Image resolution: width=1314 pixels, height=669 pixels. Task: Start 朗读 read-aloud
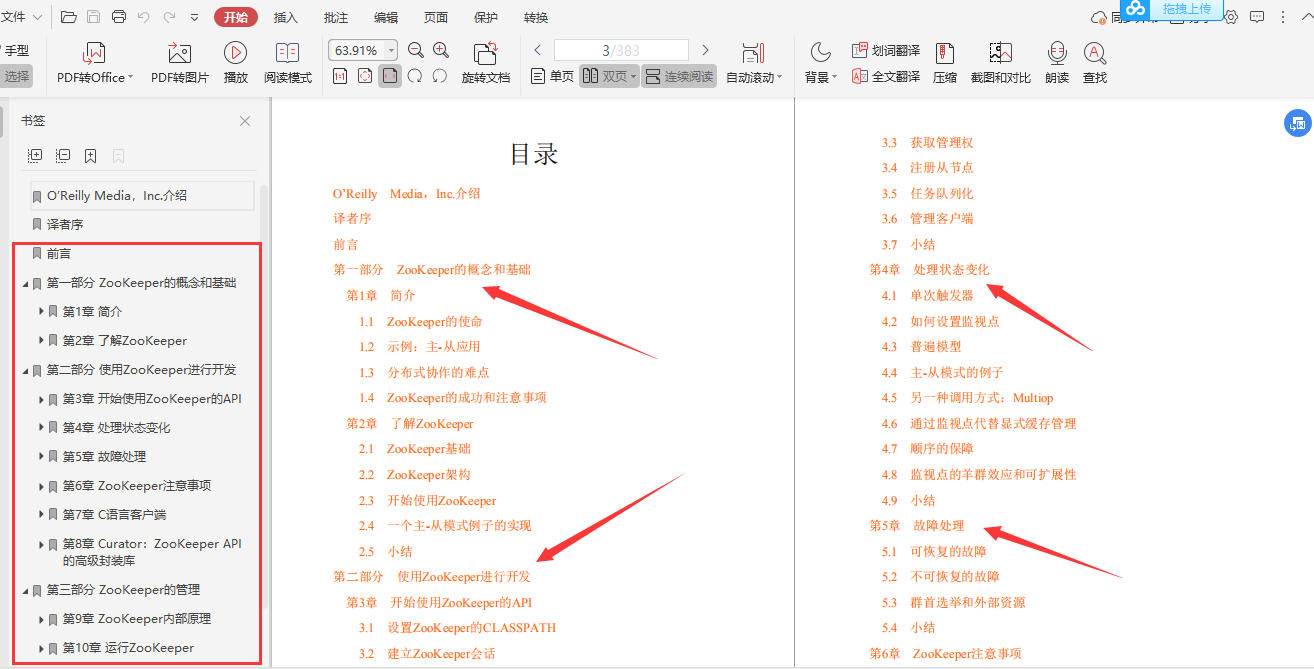1057,64
